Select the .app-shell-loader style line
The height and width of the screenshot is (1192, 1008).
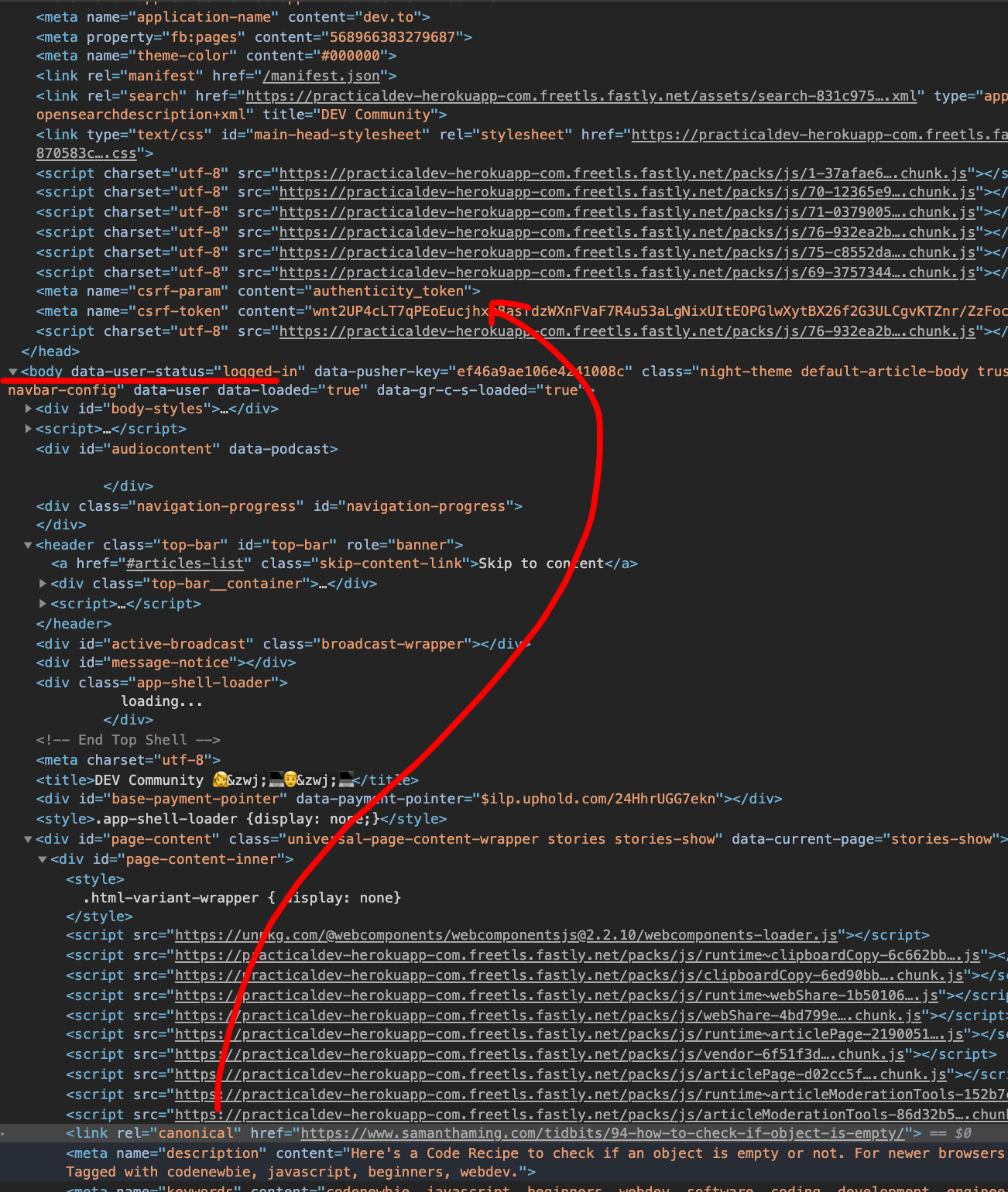click(242, 819)
